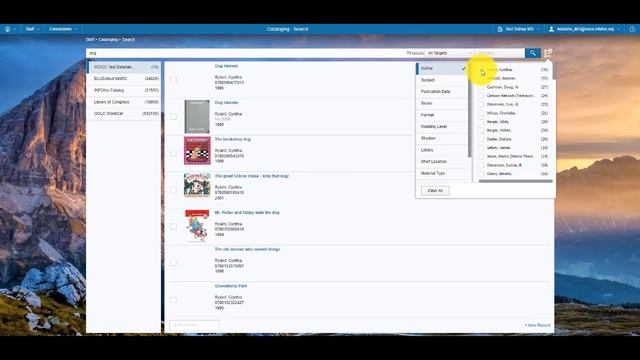Check the Berger, Gilda author facet checkbox
Image resolution: width=640 pixels, height=360 pixels.
tap(481, 122)
